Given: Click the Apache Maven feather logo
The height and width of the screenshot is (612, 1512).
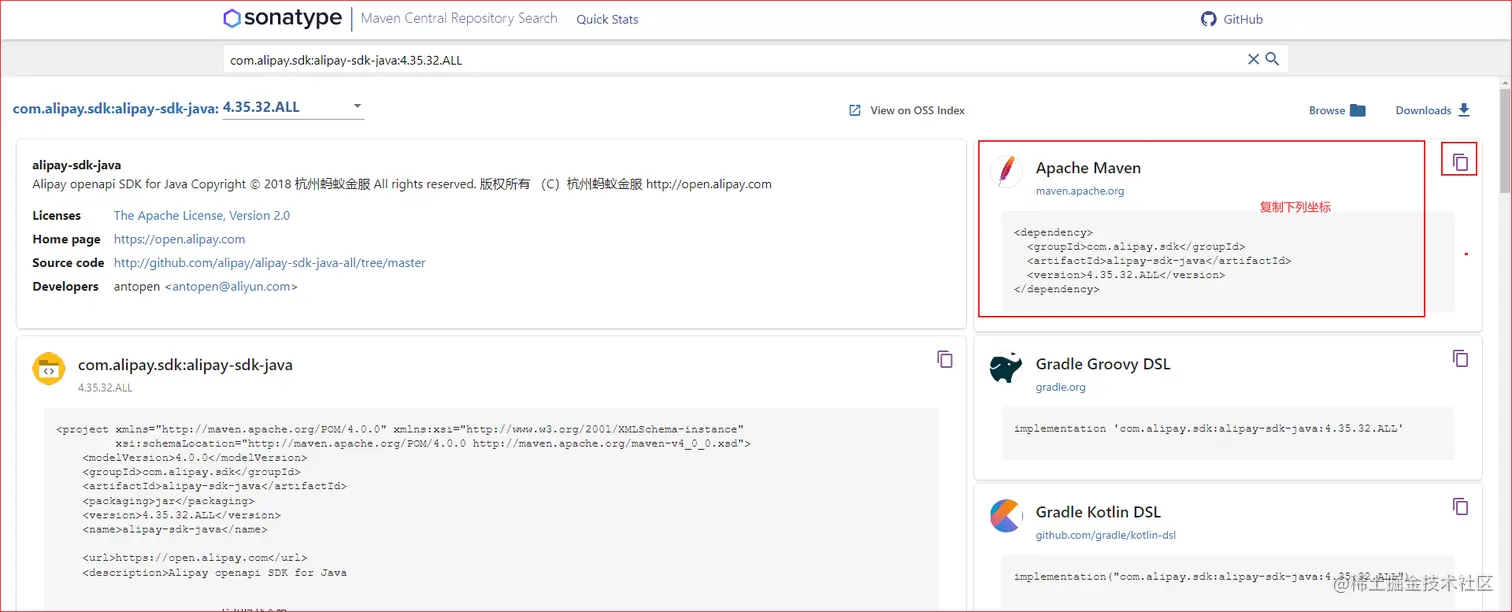Looking at the screenshot, I should (x=1007, y=171).
